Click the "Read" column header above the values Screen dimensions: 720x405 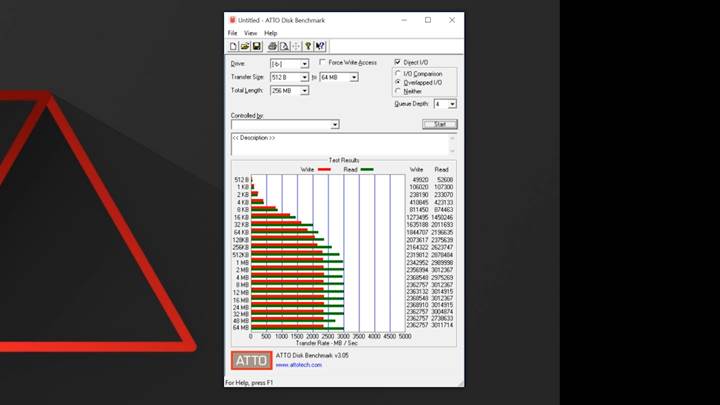(x=441, y=169)
